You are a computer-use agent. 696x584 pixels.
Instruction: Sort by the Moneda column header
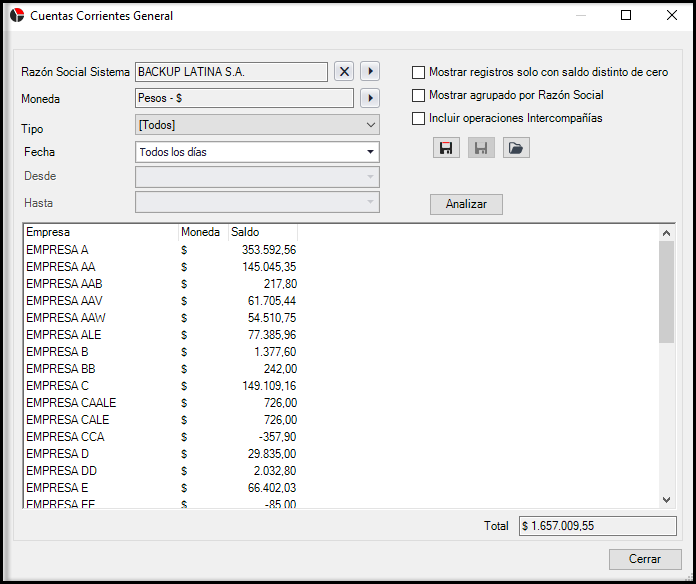point(203,232)
